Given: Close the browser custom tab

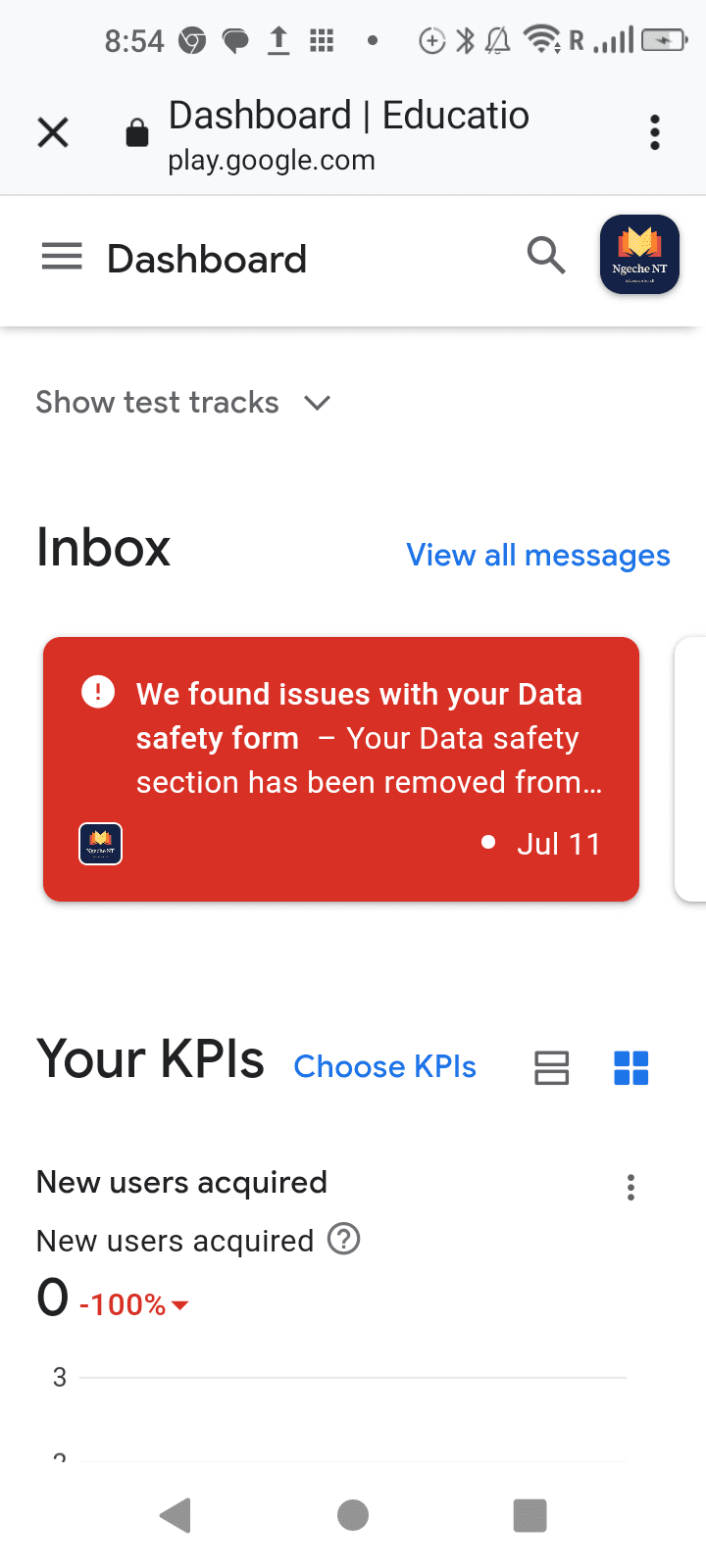Looking at the screenshot, I should (53, 132).
